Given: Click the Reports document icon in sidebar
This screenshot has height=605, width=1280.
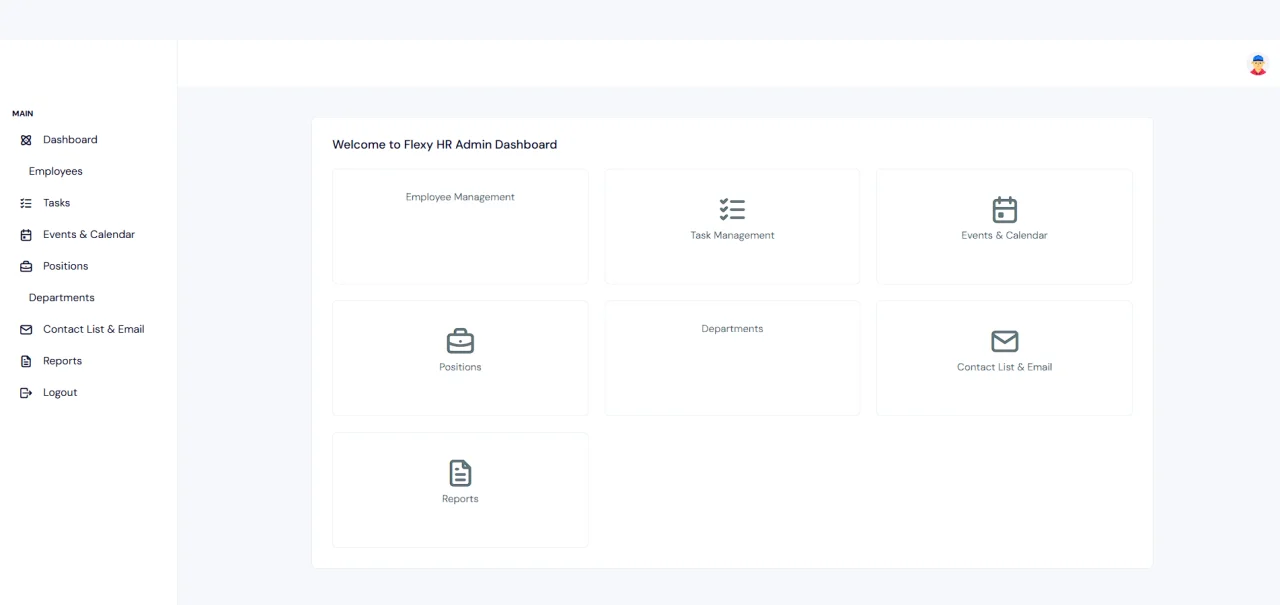Looking at the screenshot, I should point(26,361).
